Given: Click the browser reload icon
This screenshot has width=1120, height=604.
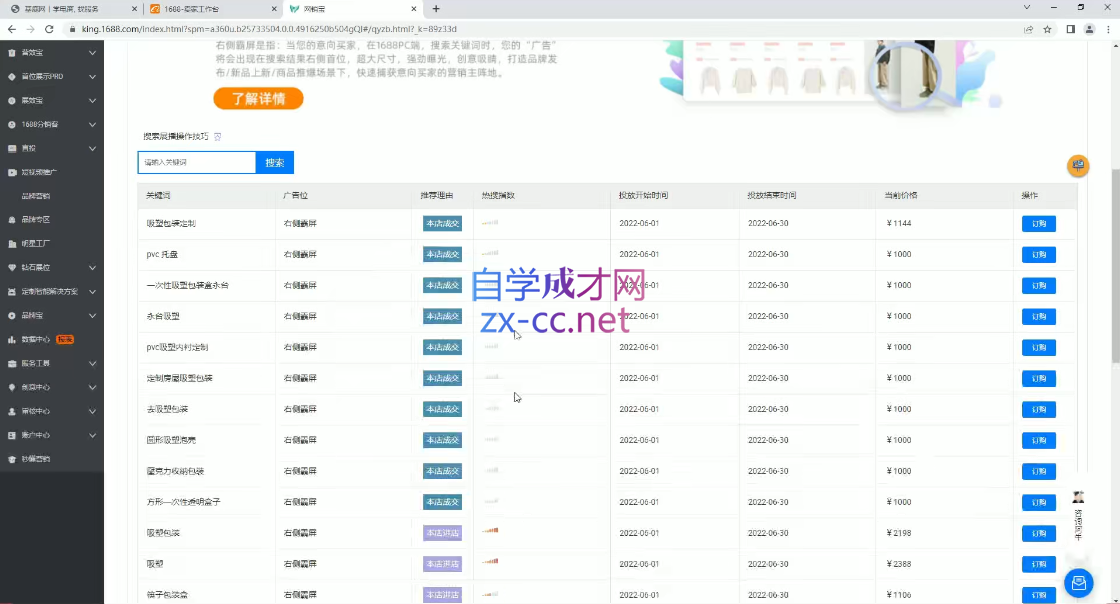Looking at the screenshot, I should 48,29.
